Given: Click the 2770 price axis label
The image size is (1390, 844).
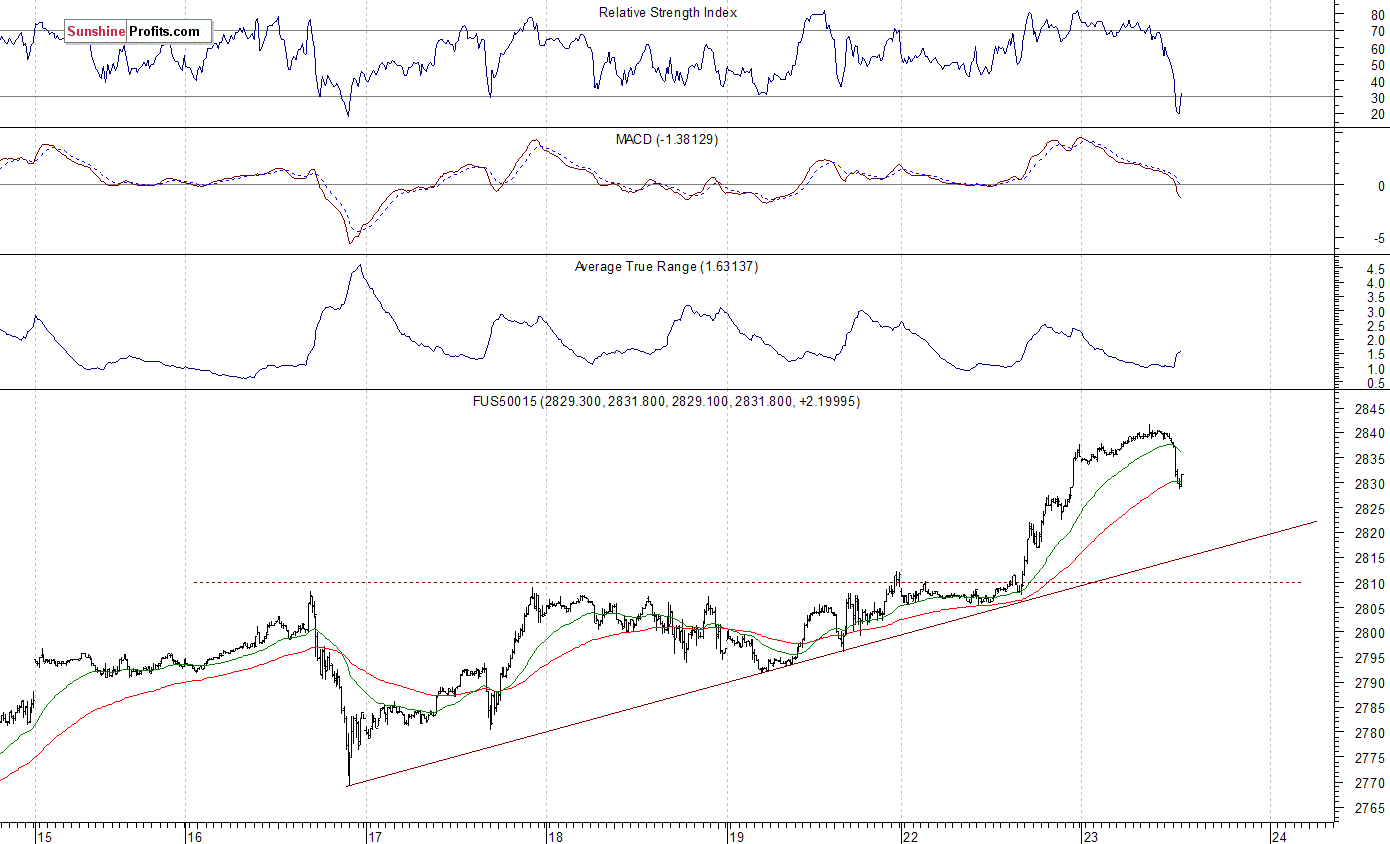Looking at the screenshot, I should point(1368,783).
